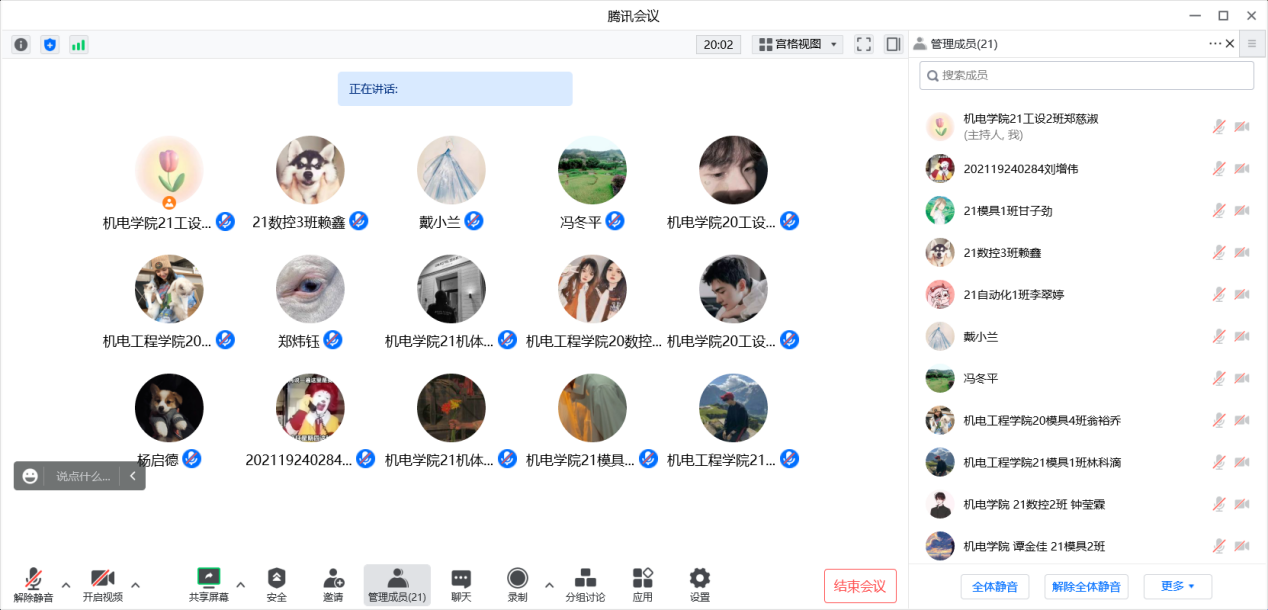Click the meeting info icon
The height and width of the screenshot is (610, 1268).
pyautogui.click(x=21, y=44)
